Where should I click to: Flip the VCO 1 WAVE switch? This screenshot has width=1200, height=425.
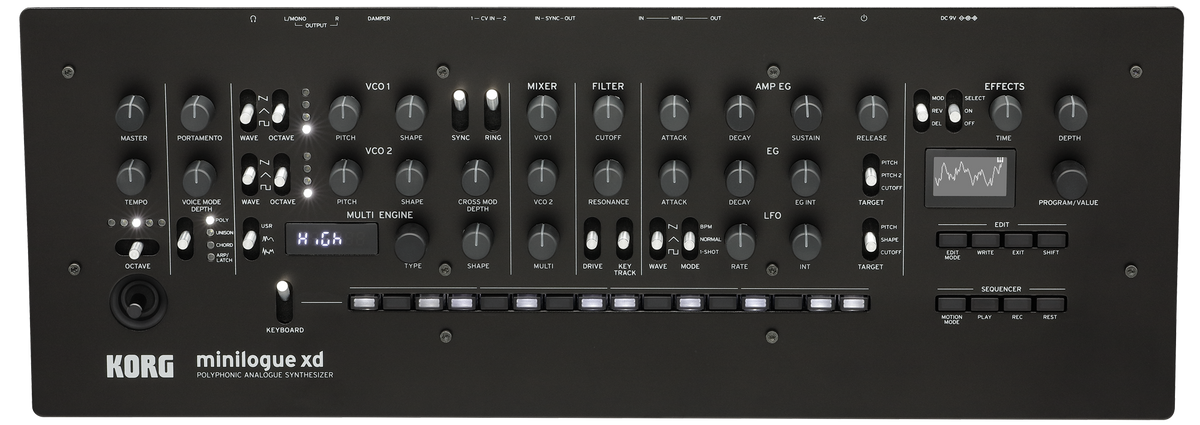(246, 112)
